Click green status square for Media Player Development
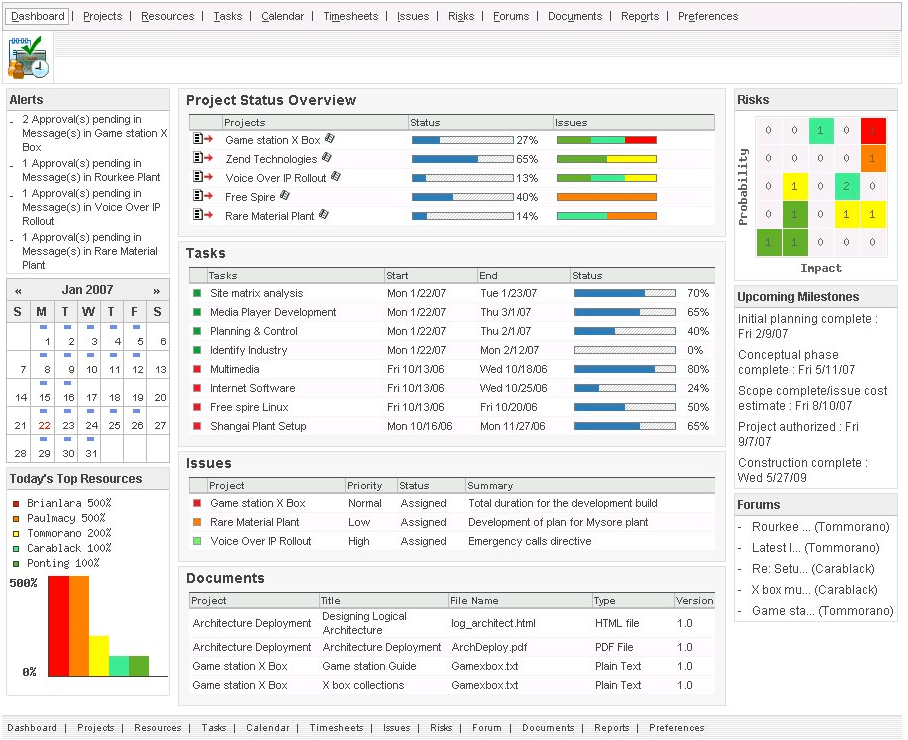 [x=197, y=313]
